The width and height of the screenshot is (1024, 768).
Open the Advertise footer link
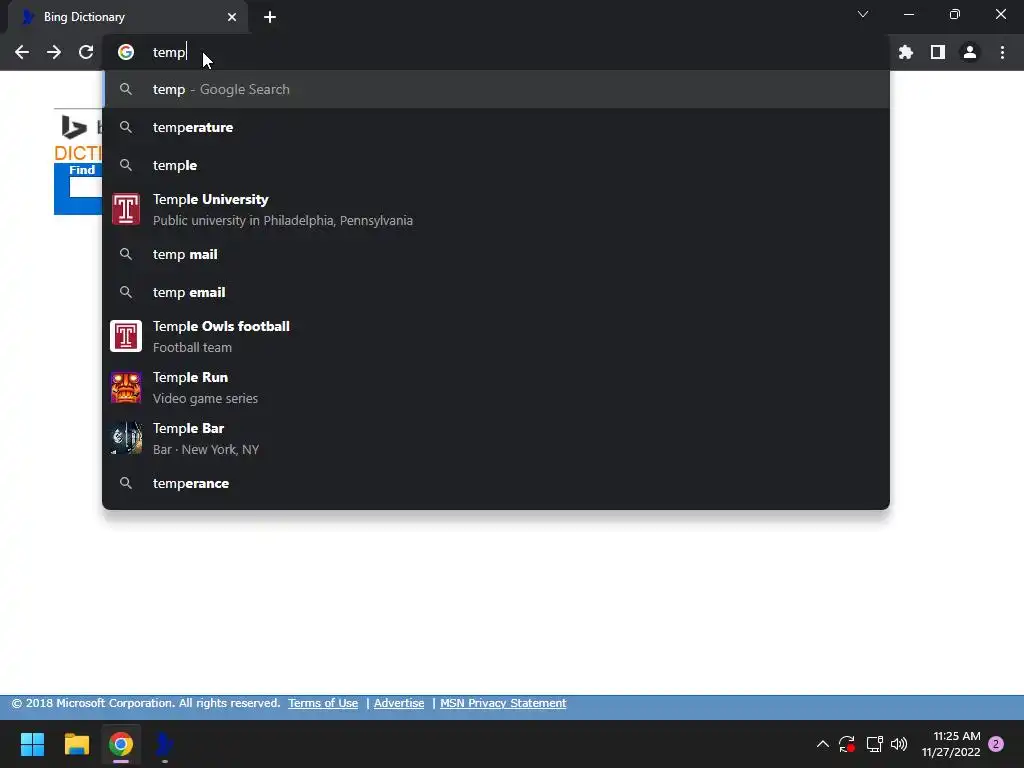tap(399, 703)
